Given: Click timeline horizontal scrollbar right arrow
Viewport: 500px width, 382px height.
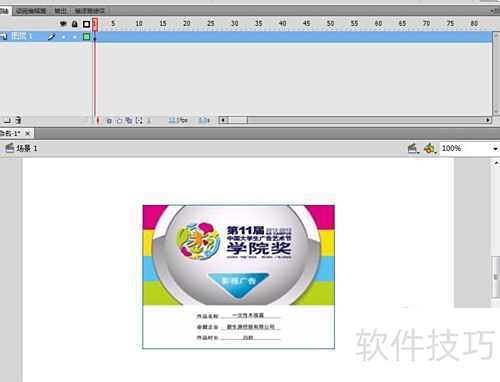Looking at the screenshot, I should 488,120.
